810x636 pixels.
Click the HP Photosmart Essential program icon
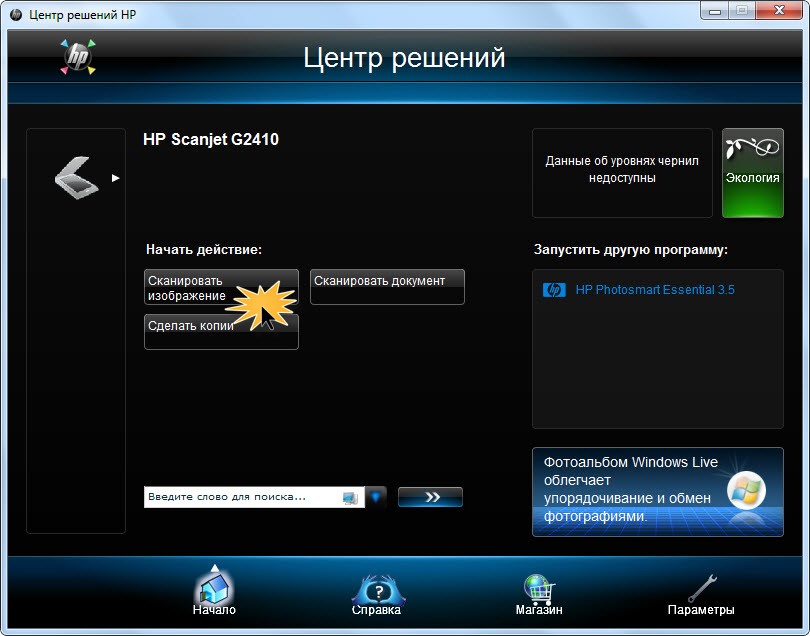(x=554, y=290)
